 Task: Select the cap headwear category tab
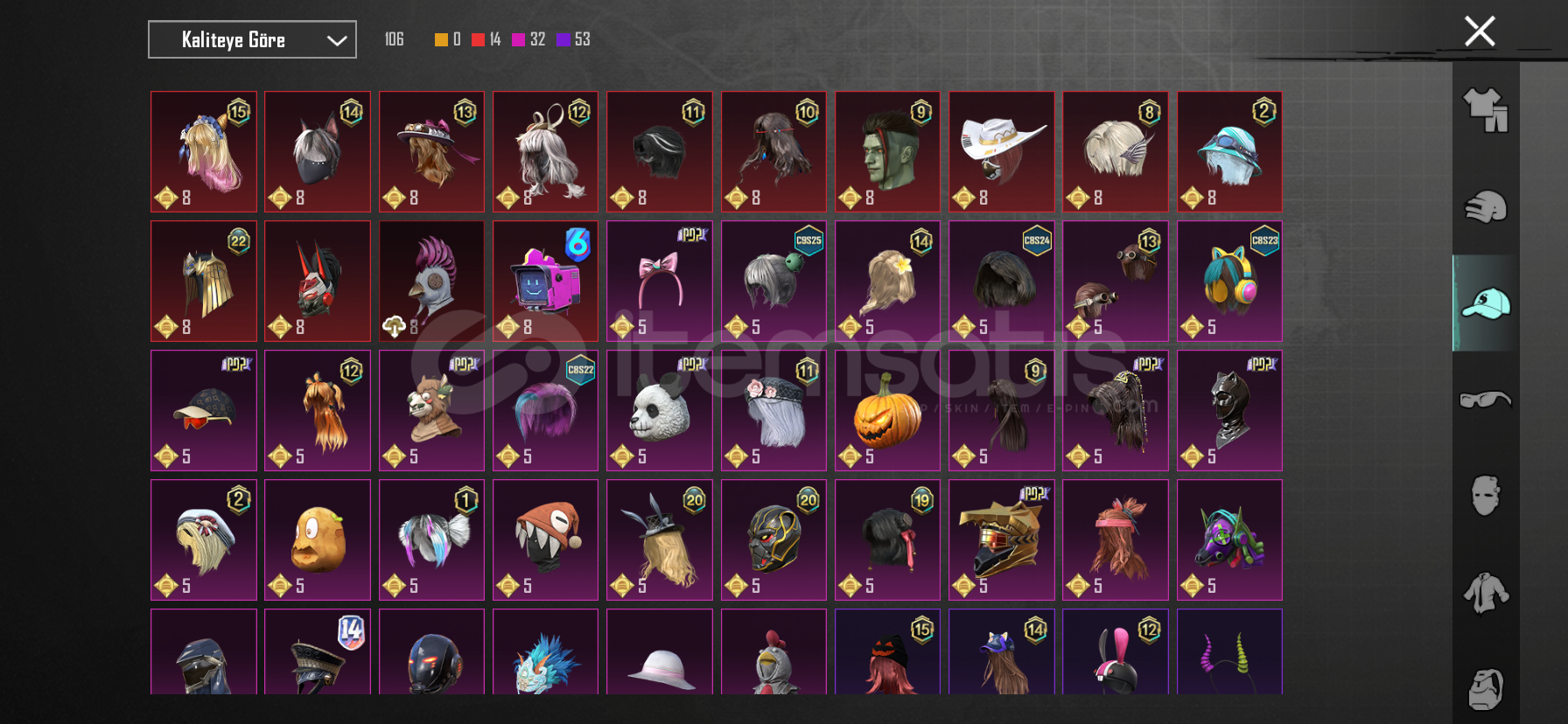point(1486,303)
